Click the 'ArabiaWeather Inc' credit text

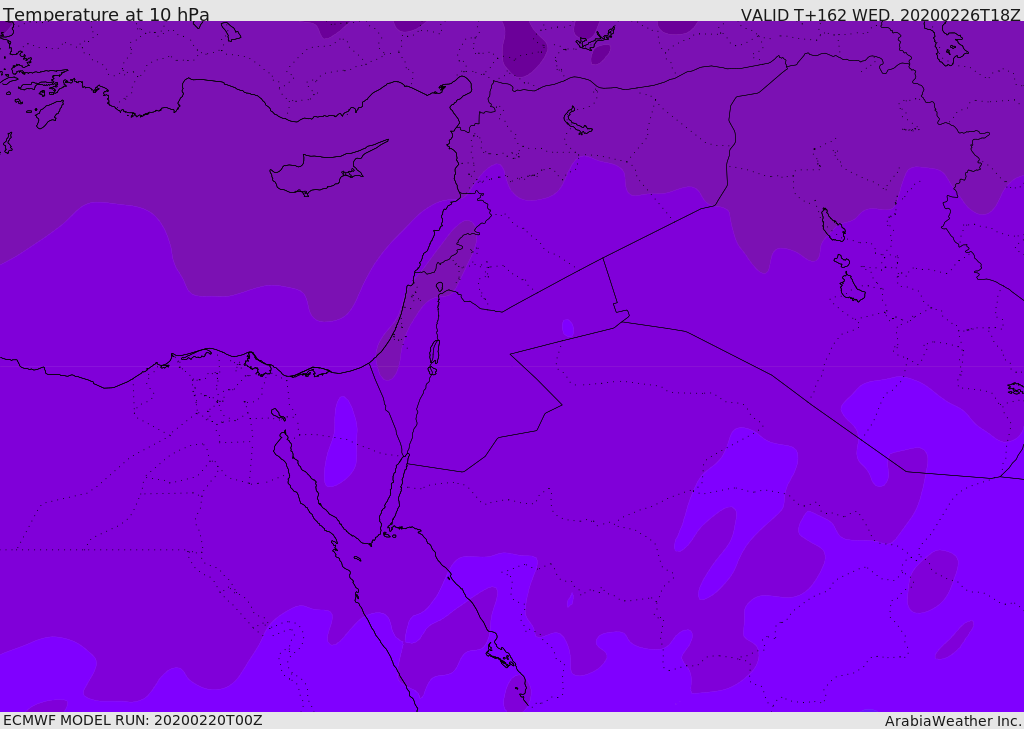click(952, 721)
